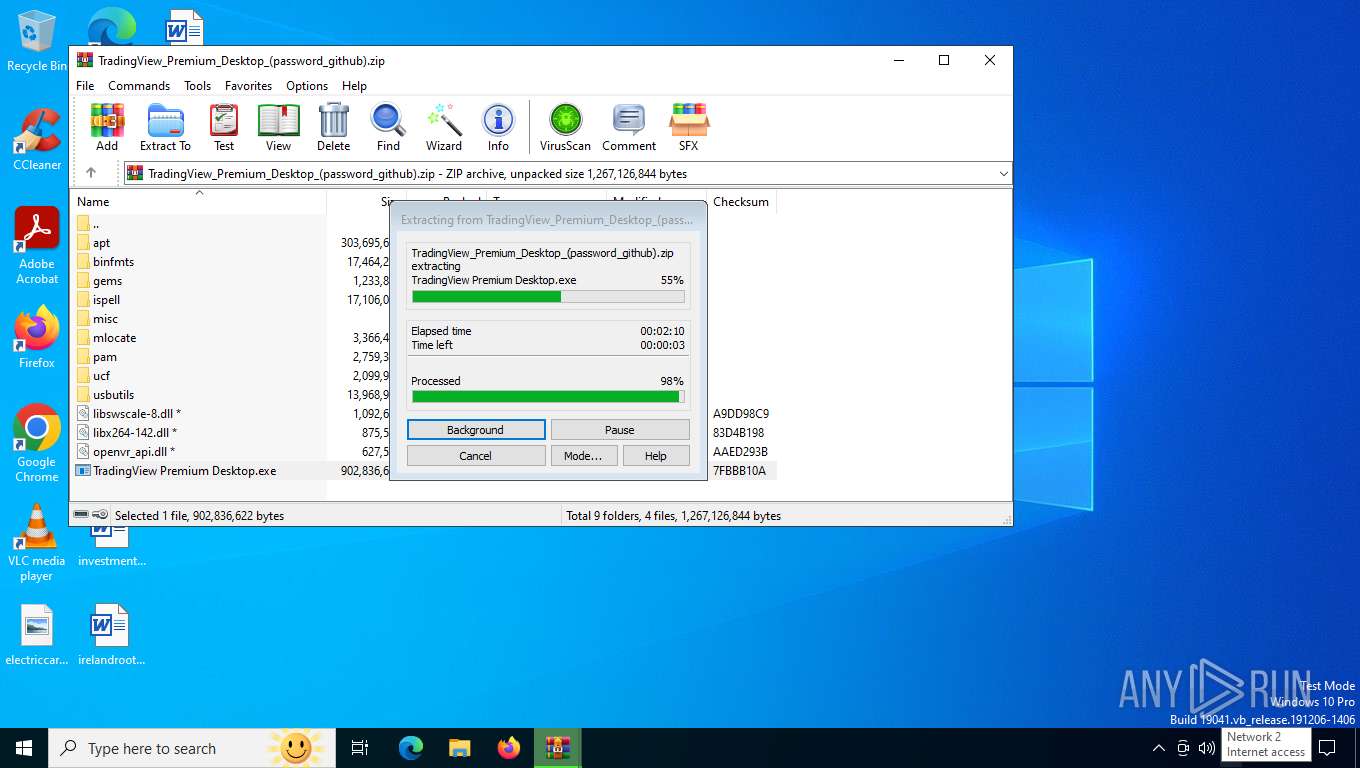This screenshot has height=768, width=1360.
Task: Launch the Wizard wand icon
Action: click(444, 127)
